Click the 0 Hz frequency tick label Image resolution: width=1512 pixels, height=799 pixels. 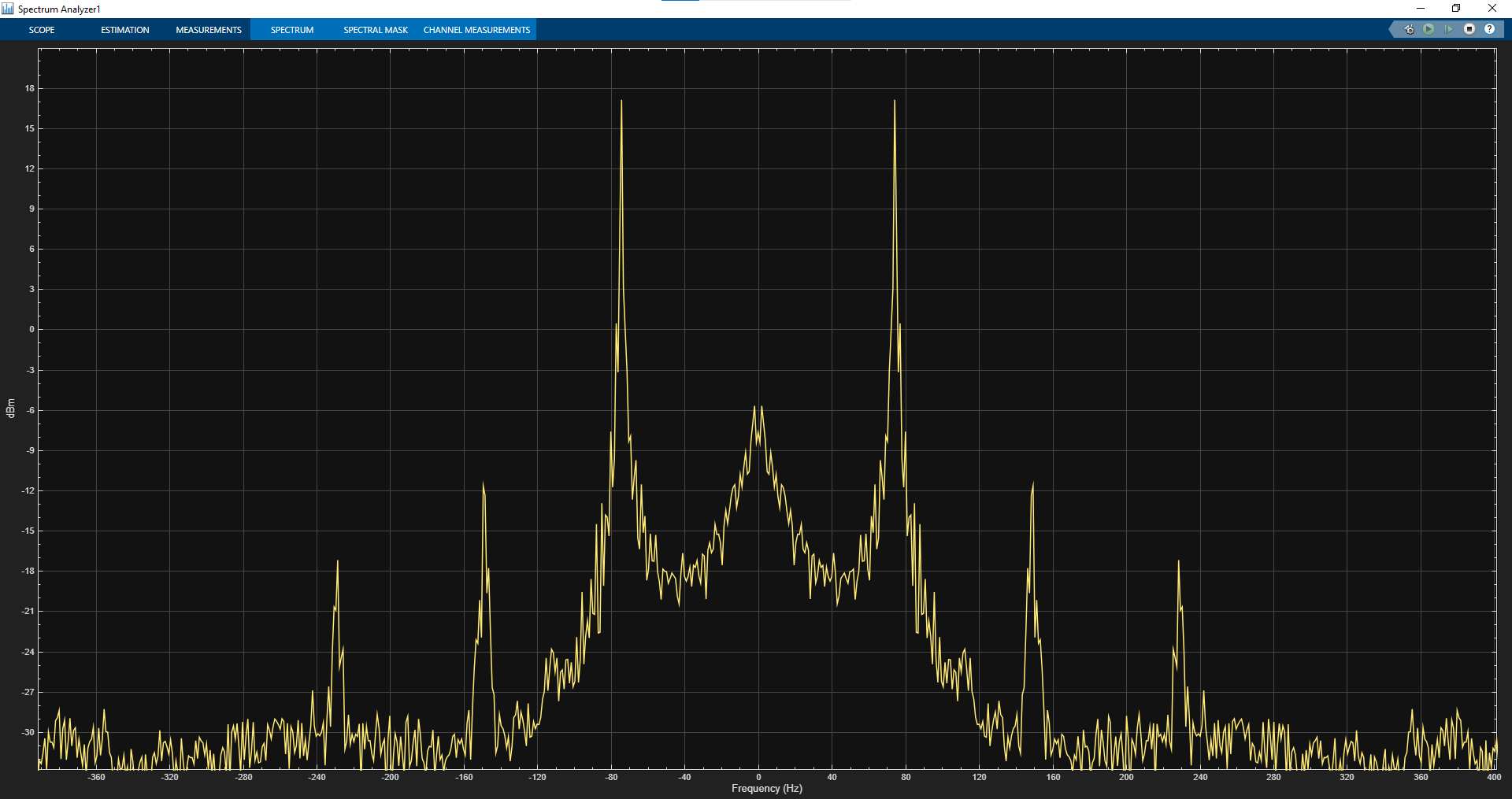coord(758,777)
